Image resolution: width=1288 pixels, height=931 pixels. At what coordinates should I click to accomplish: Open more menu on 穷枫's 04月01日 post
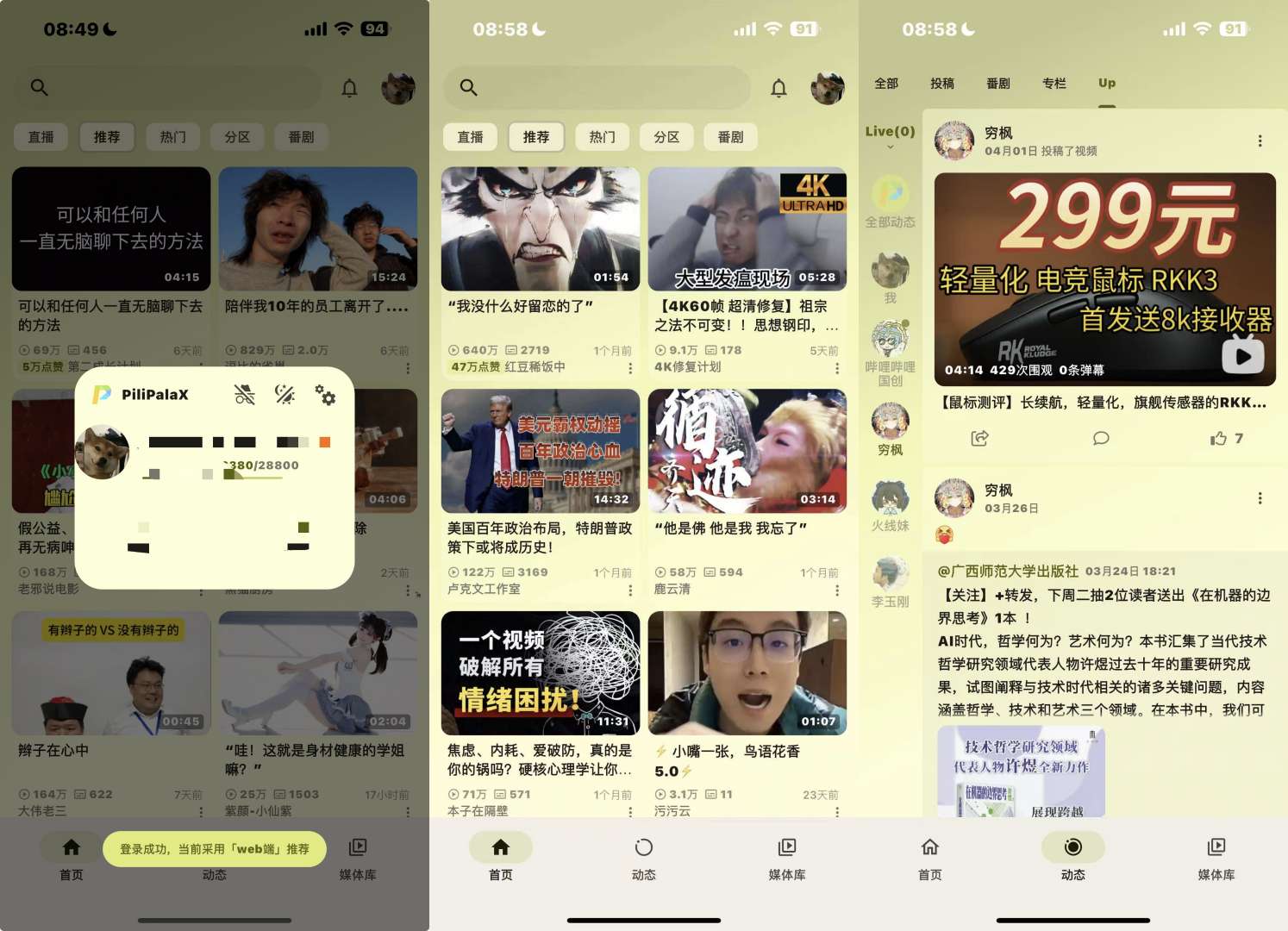(1260, 141)
